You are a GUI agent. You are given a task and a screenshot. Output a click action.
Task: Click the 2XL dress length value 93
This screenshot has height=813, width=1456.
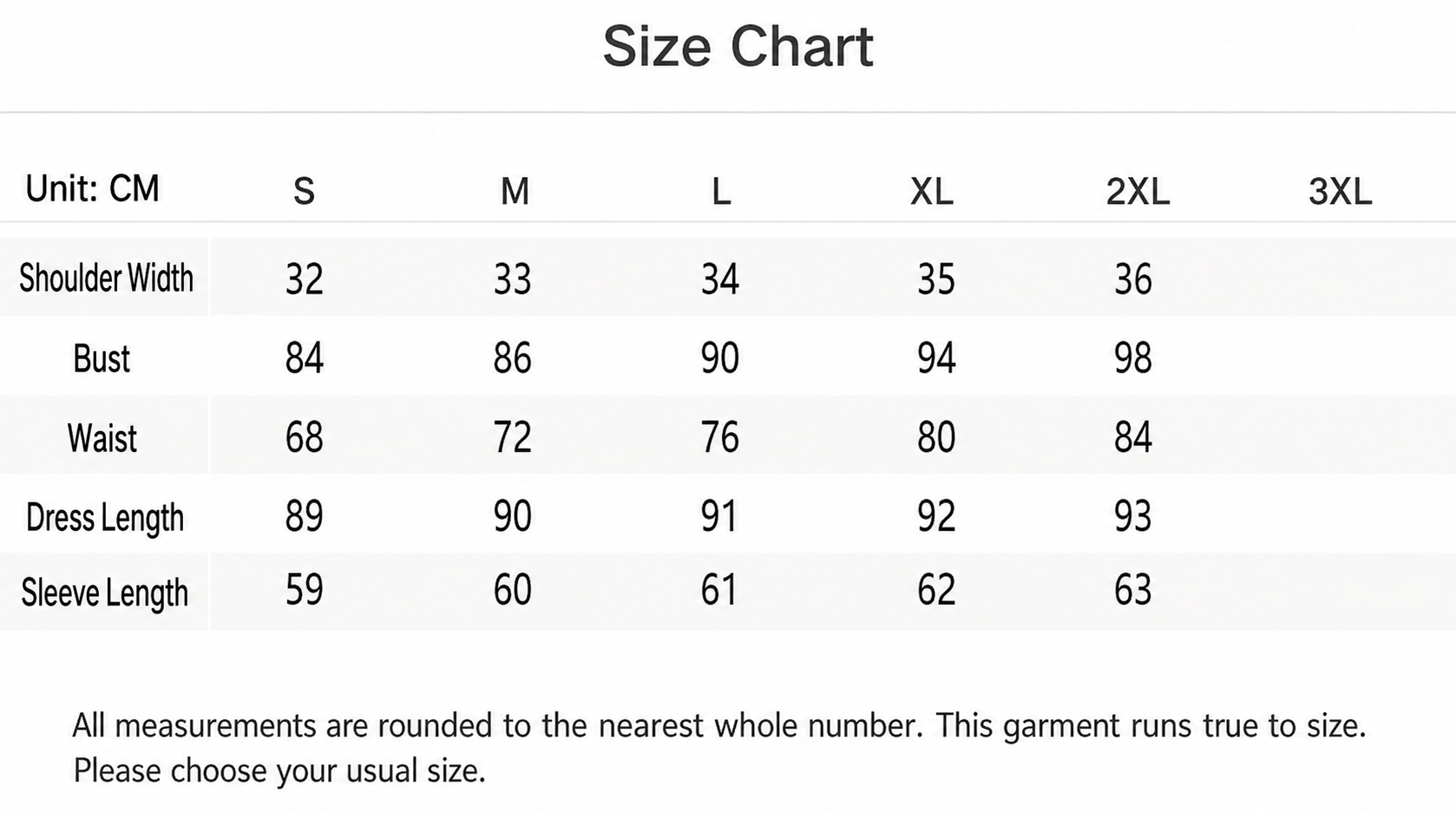(1133, 516)
